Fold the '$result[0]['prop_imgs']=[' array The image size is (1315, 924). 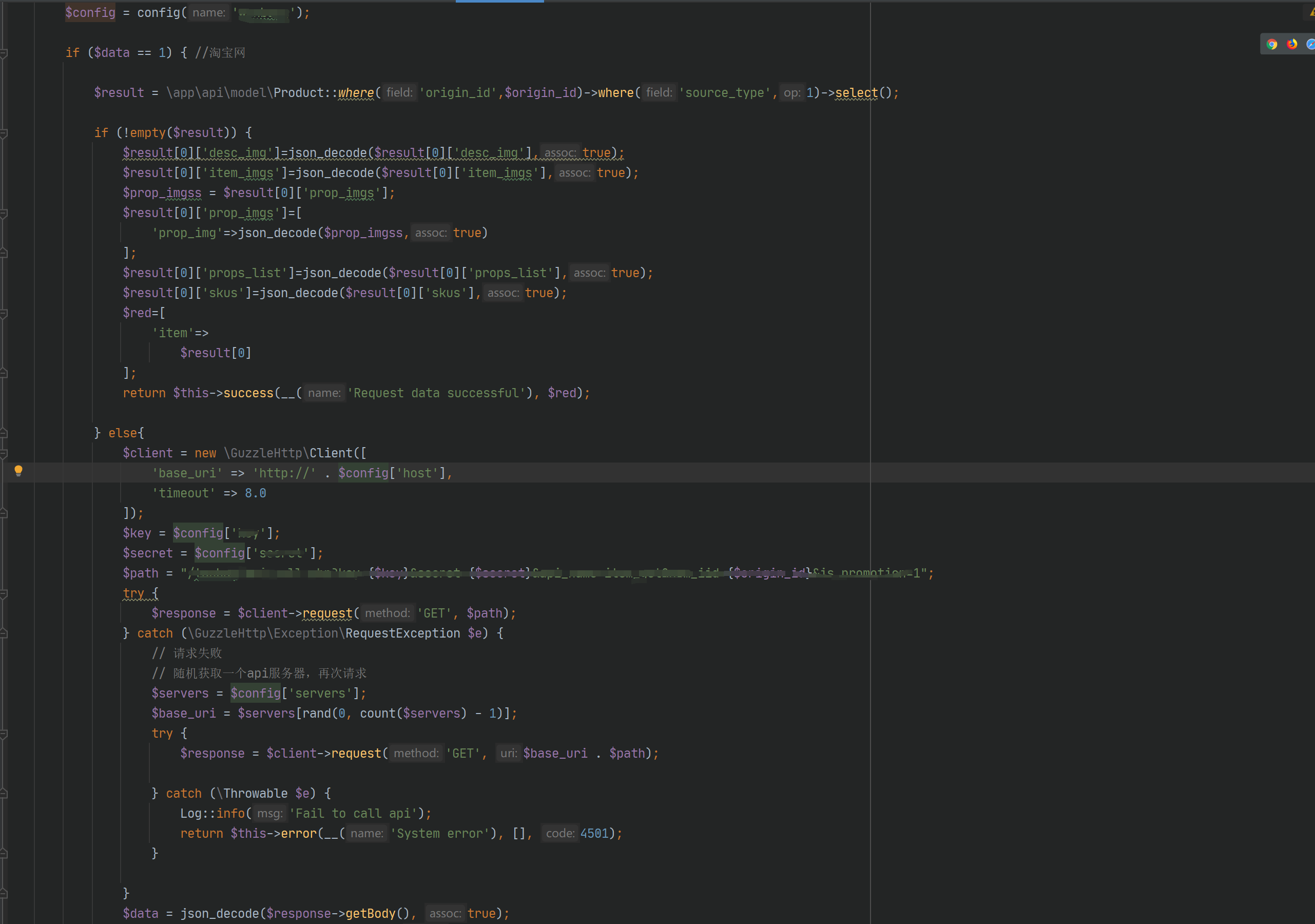tap(4, 213)
